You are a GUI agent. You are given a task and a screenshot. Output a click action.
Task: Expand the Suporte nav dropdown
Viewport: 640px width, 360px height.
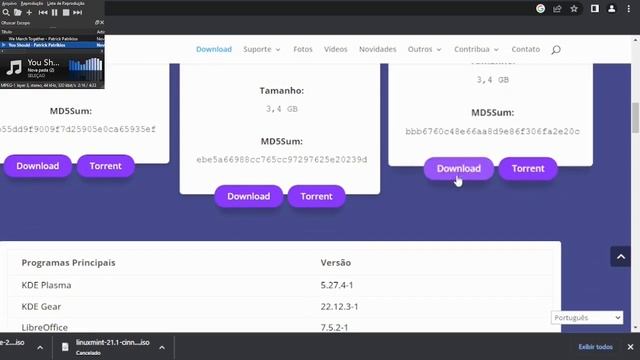pos(262,49)
